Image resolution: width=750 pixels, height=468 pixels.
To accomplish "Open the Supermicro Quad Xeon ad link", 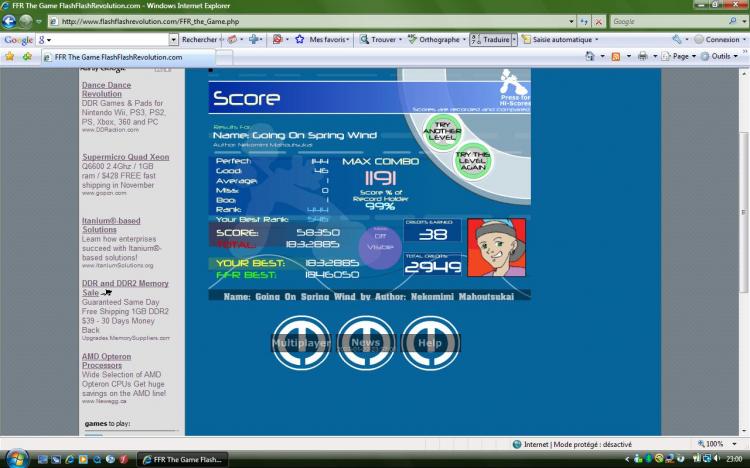I will (125, 157).
